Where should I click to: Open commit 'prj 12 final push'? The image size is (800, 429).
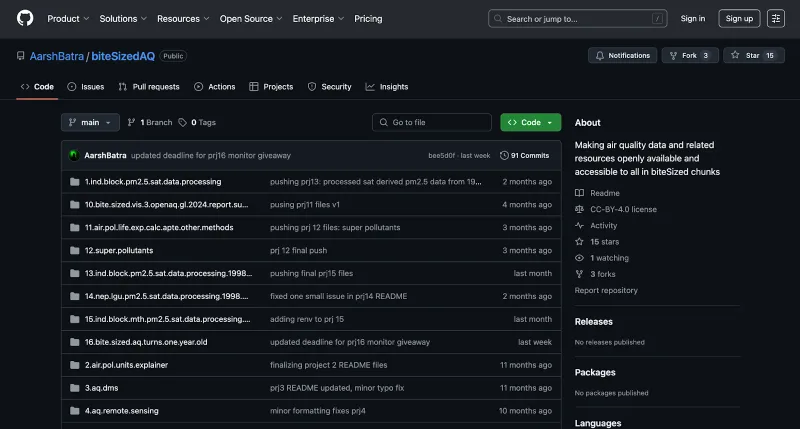coord(298,250)
